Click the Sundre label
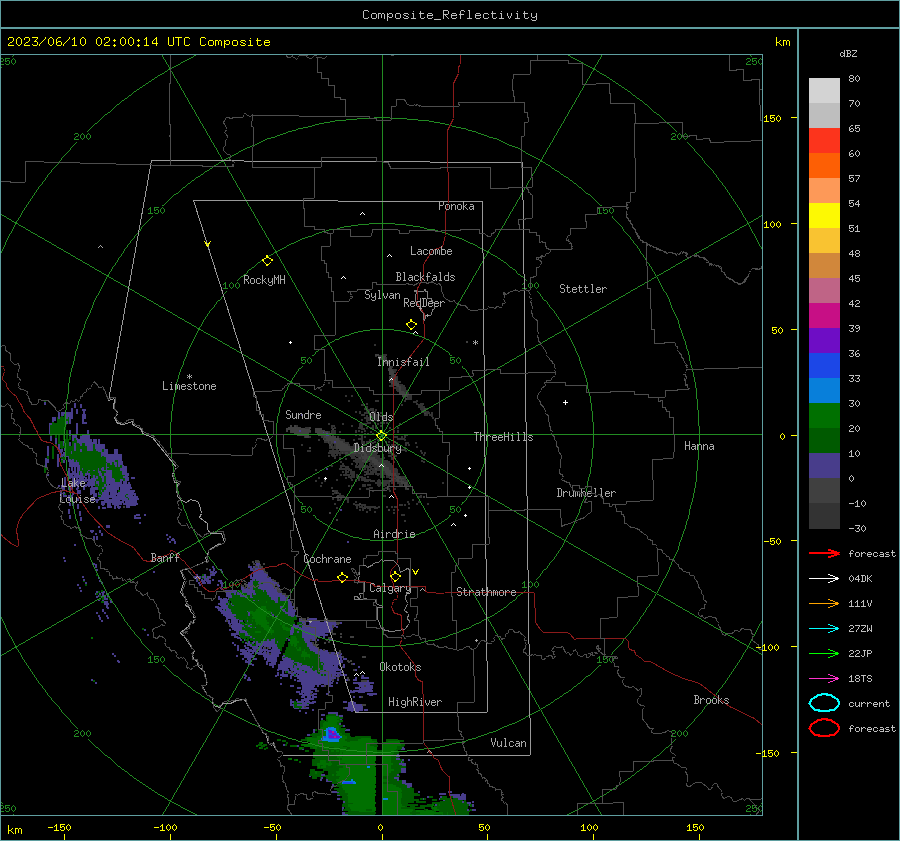Image resolution: width=900 pixels, height=841 pixels. (x=303, y=414)
